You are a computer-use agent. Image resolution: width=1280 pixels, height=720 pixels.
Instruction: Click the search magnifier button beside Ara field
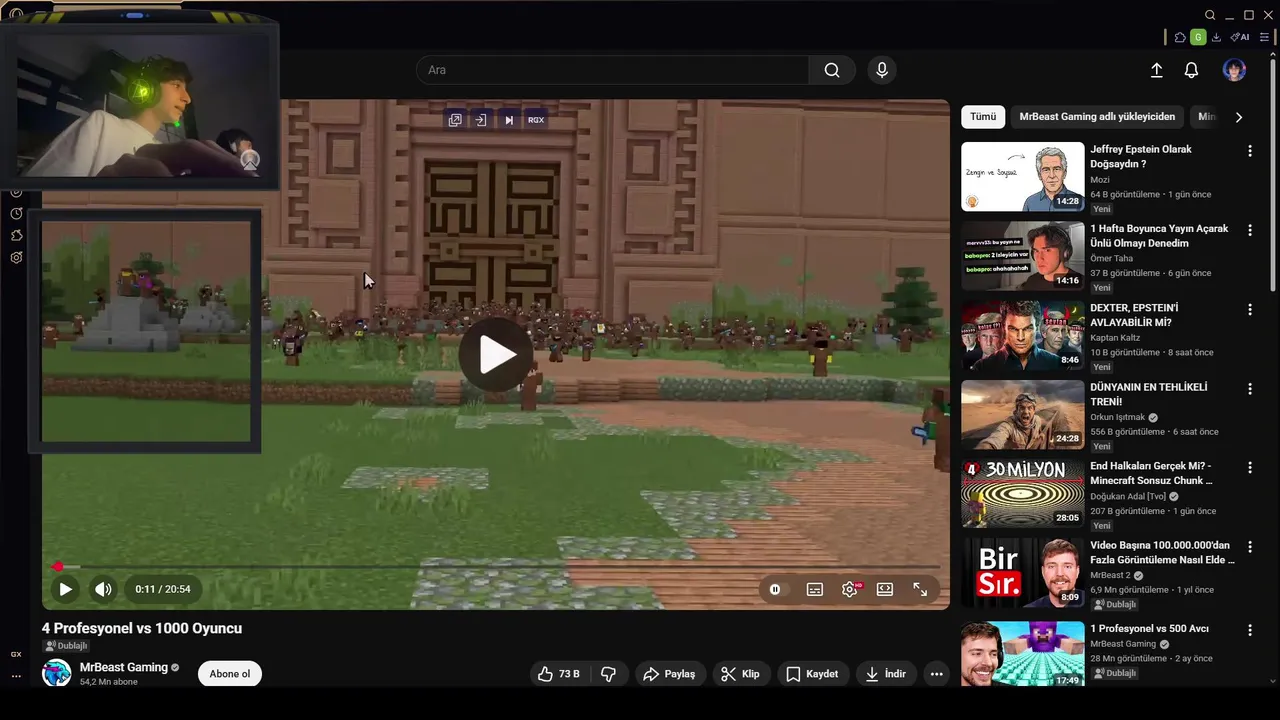pyautogui.click(x=832, y=70)
